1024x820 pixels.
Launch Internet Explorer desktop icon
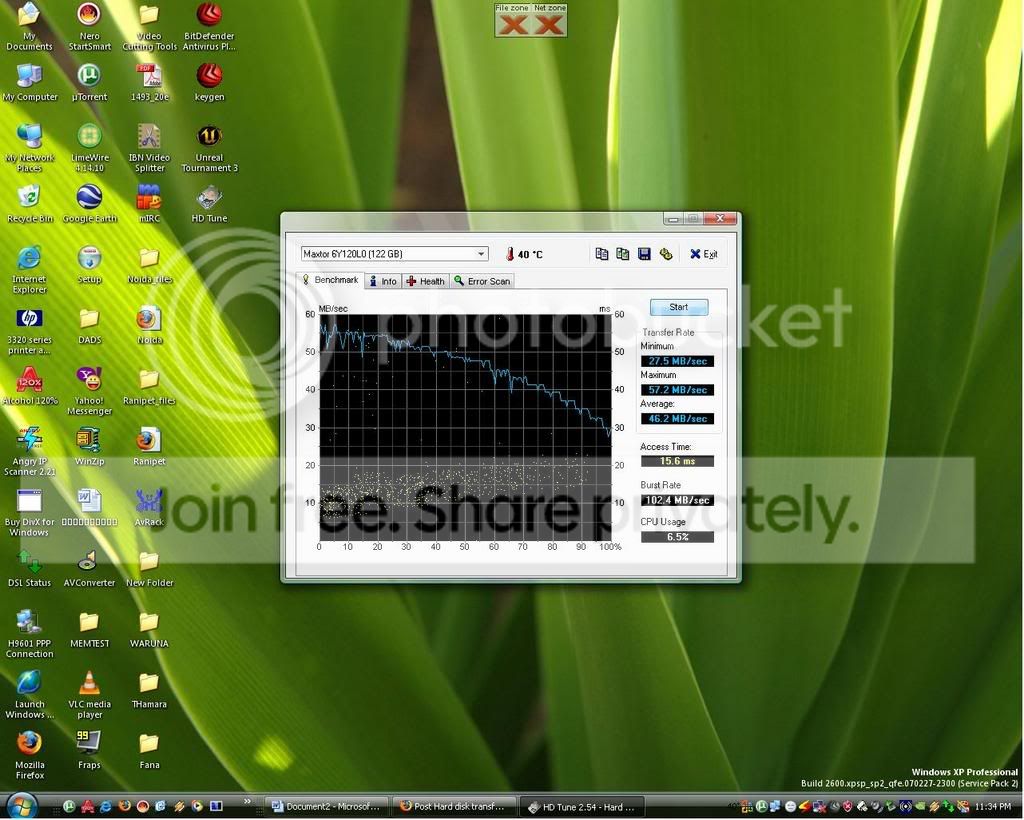tap(29, 270)
